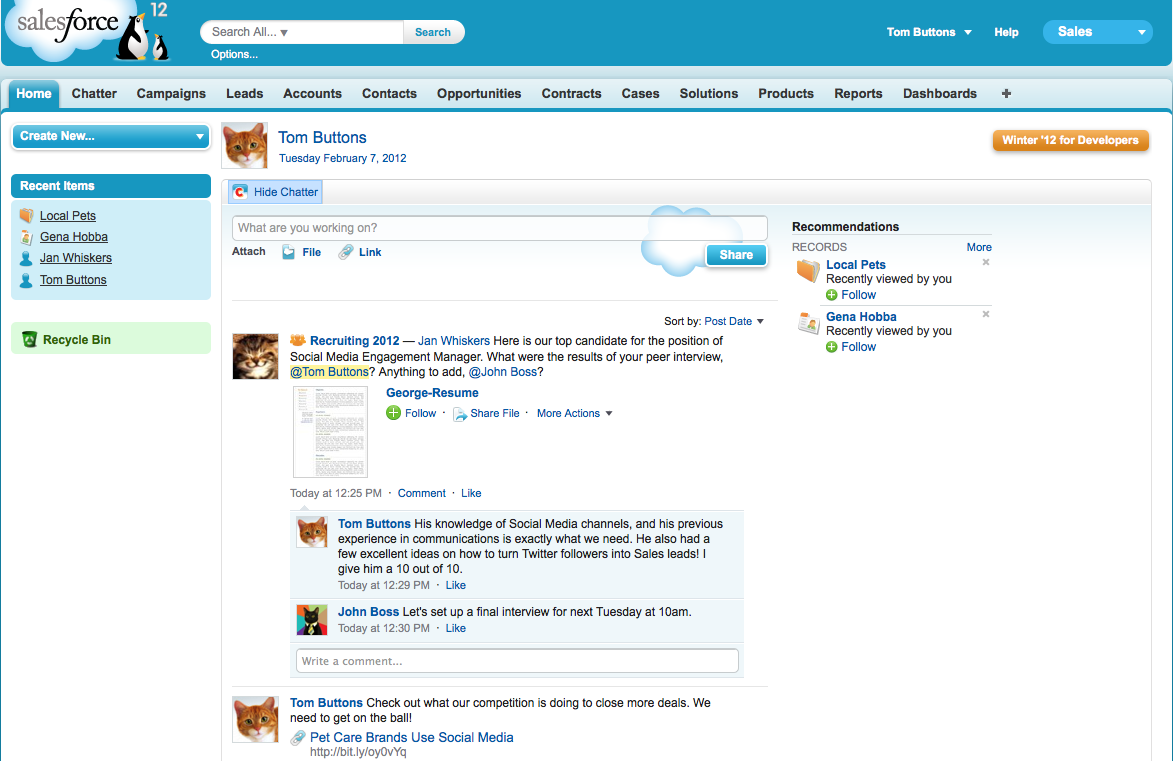This screenshot has width=1173, height=761.
Task: Open Winter '12 for Developers
Action: pyautogui.click(x=1071, y=140)
